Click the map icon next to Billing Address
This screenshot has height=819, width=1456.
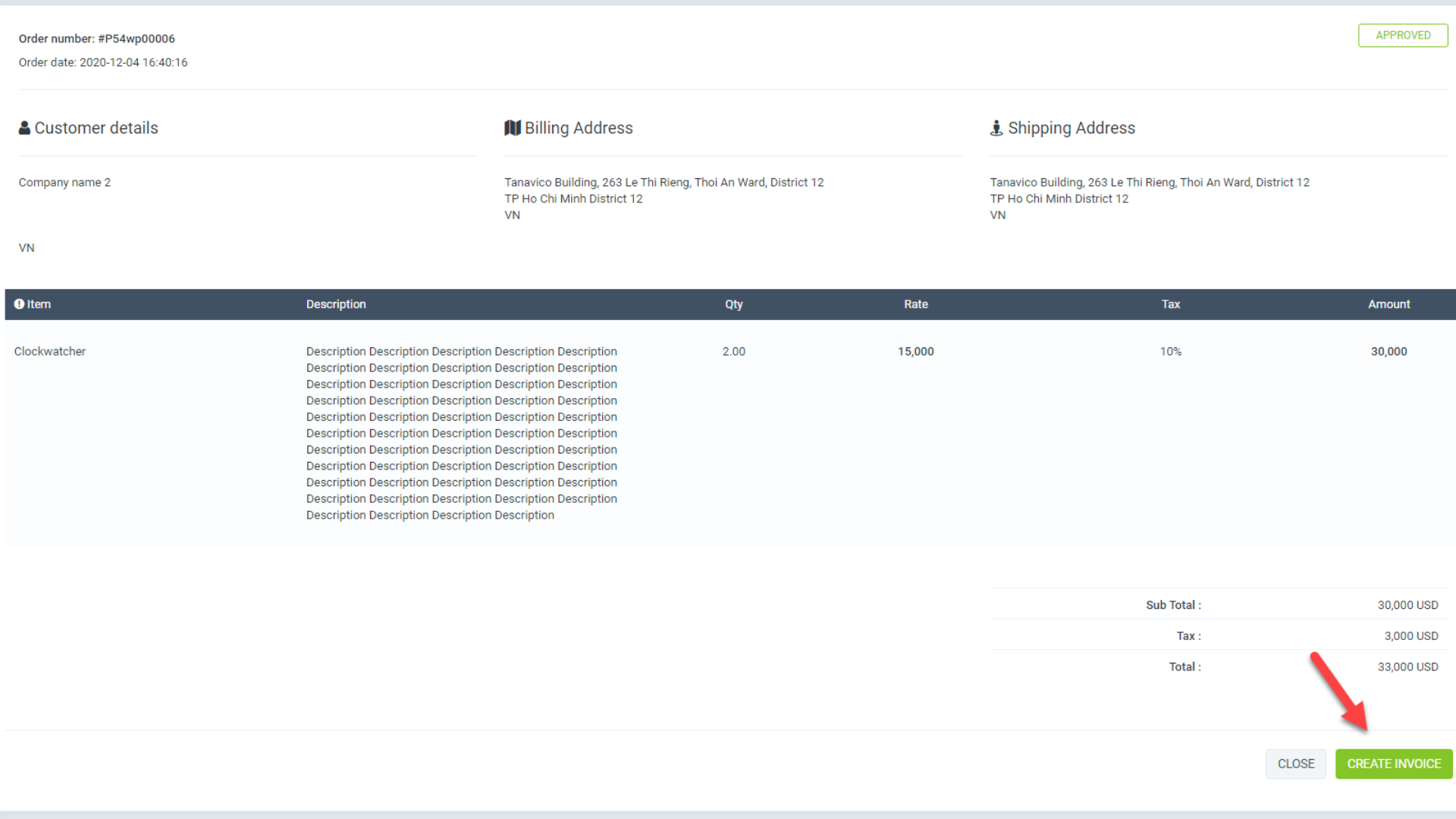tap(513, 127)
